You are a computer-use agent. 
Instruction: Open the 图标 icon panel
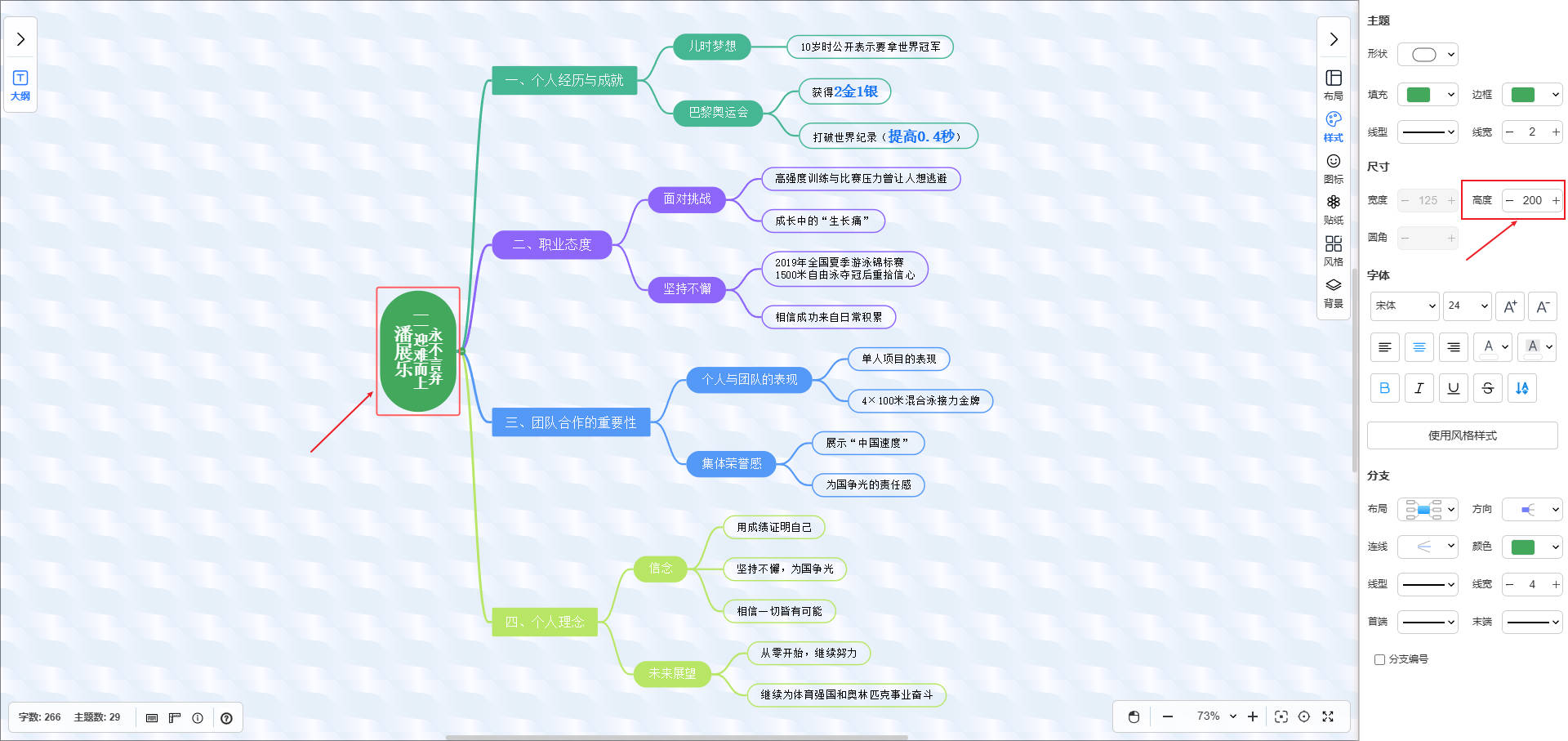[1333, 167]
